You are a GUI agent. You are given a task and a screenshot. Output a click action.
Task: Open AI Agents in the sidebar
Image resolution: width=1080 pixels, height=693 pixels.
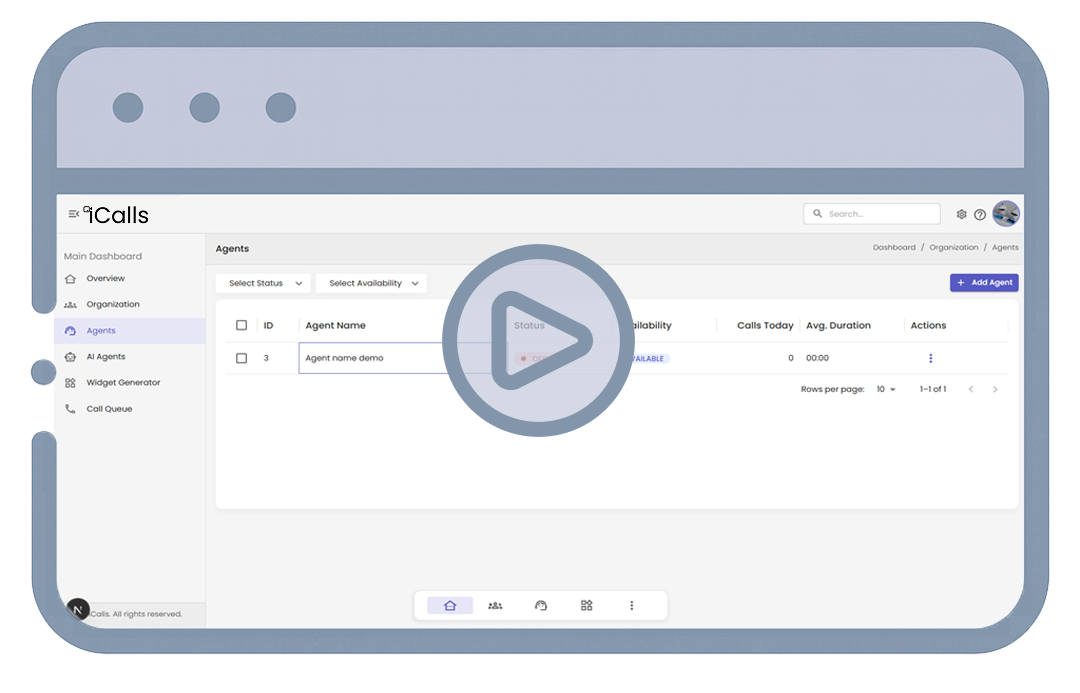[105, 357]
